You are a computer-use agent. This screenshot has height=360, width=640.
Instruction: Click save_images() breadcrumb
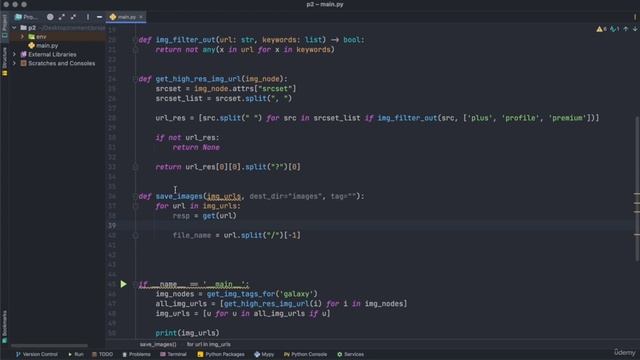158,344
